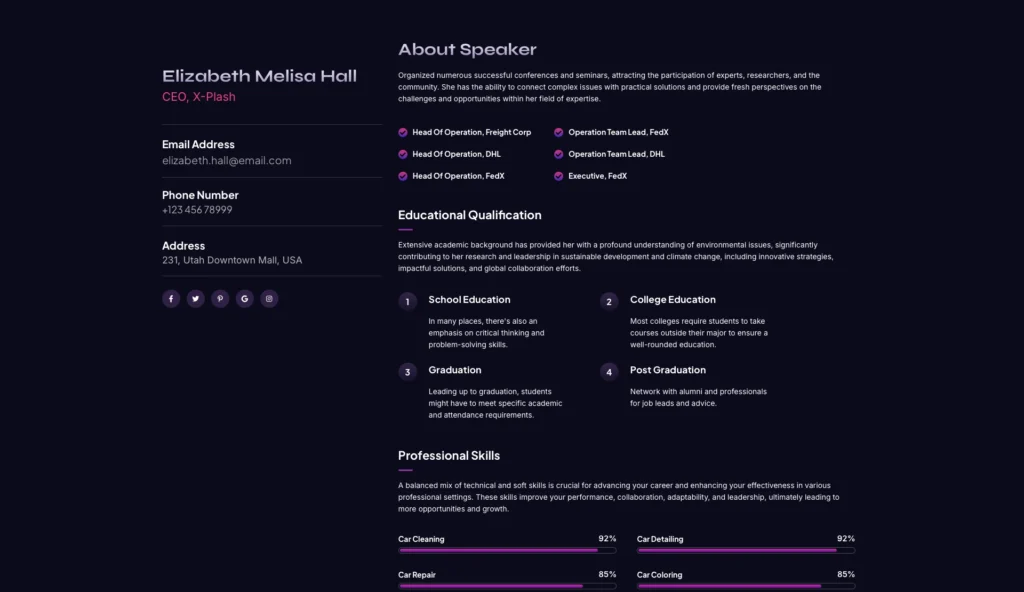
Task: Click the Elizabeth Melisa Hall name heading
Action: point(259,76)
